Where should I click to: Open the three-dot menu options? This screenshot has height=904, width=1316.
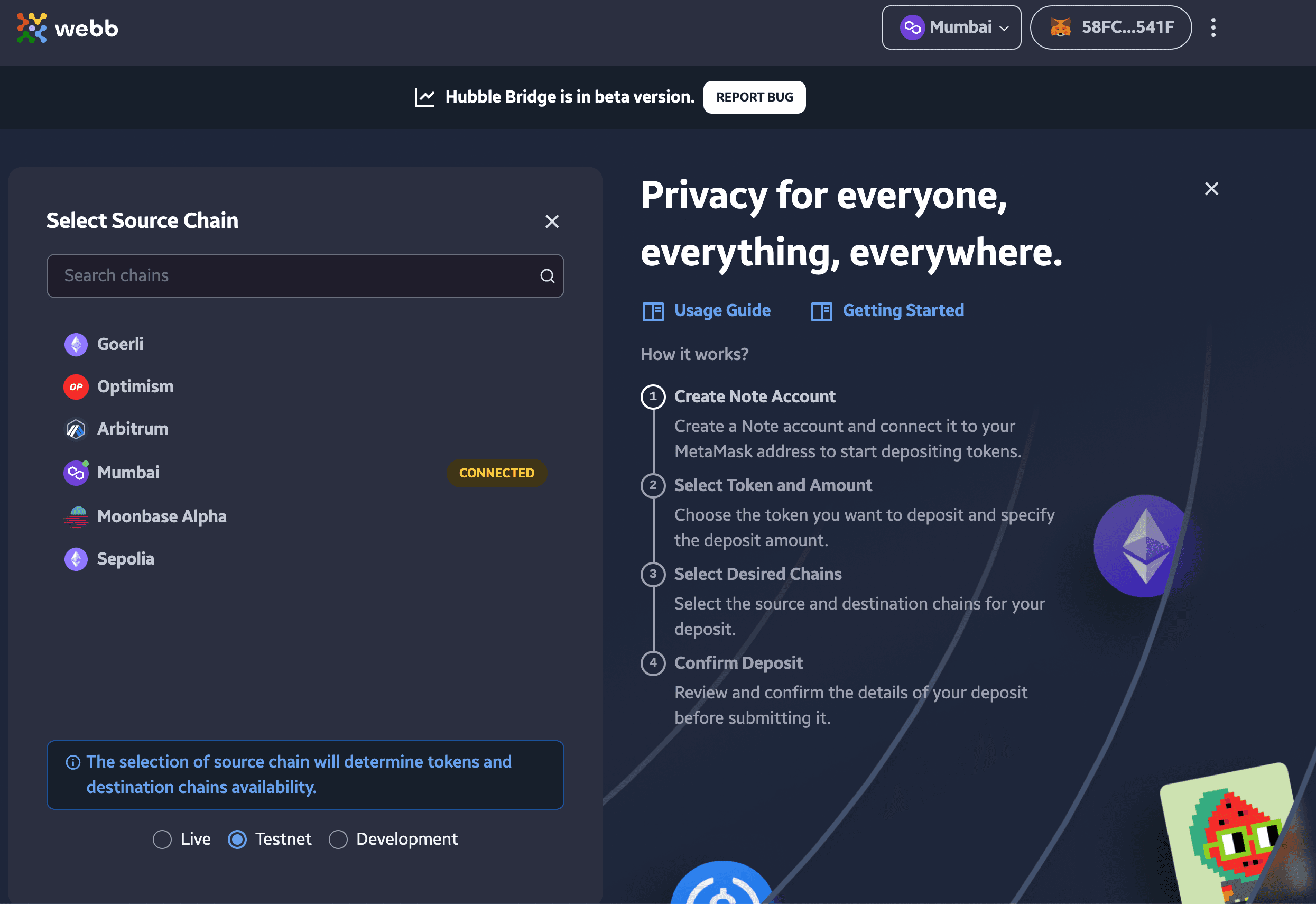1213,27
